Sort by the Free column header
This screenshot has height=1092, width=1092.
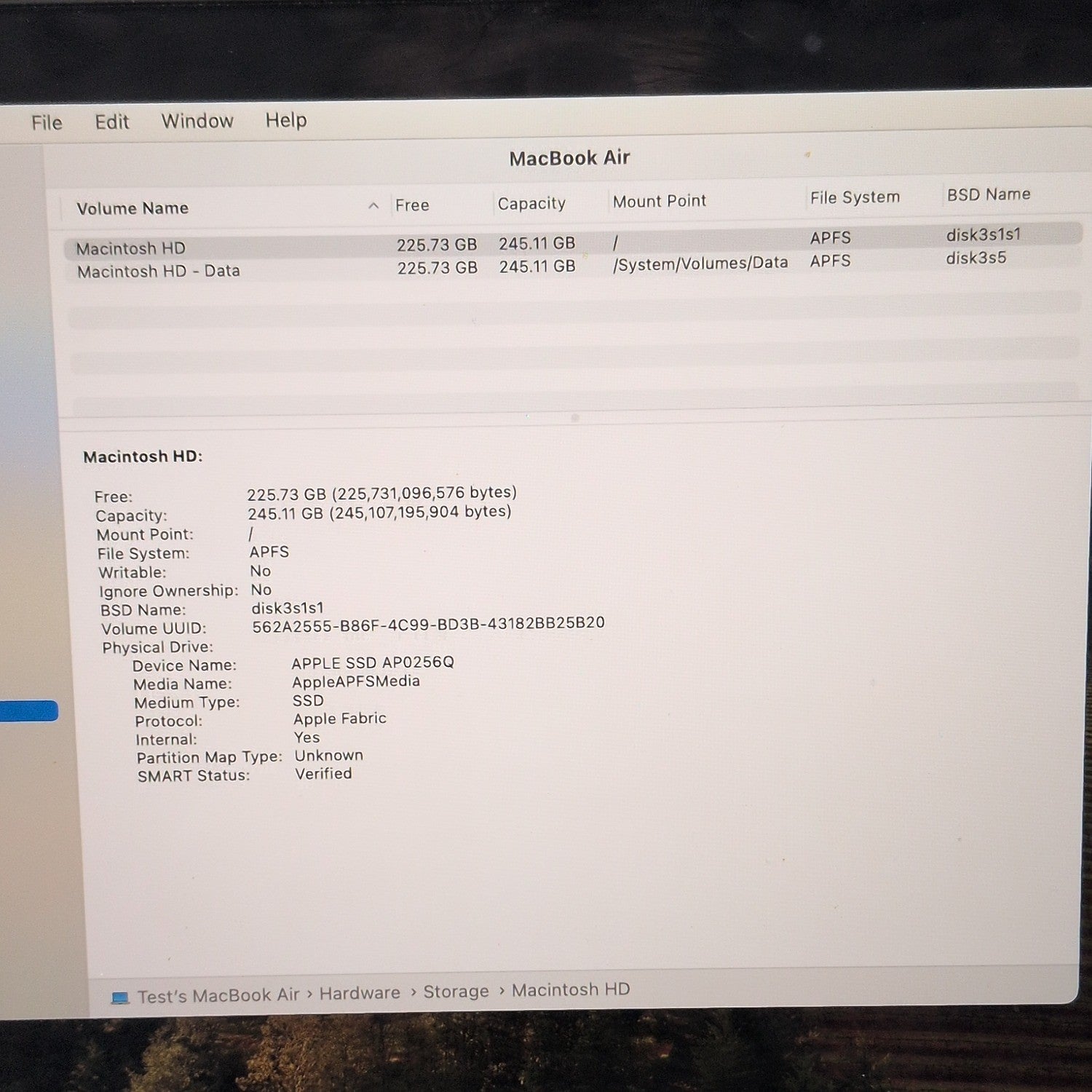click(x=412, y=205)
